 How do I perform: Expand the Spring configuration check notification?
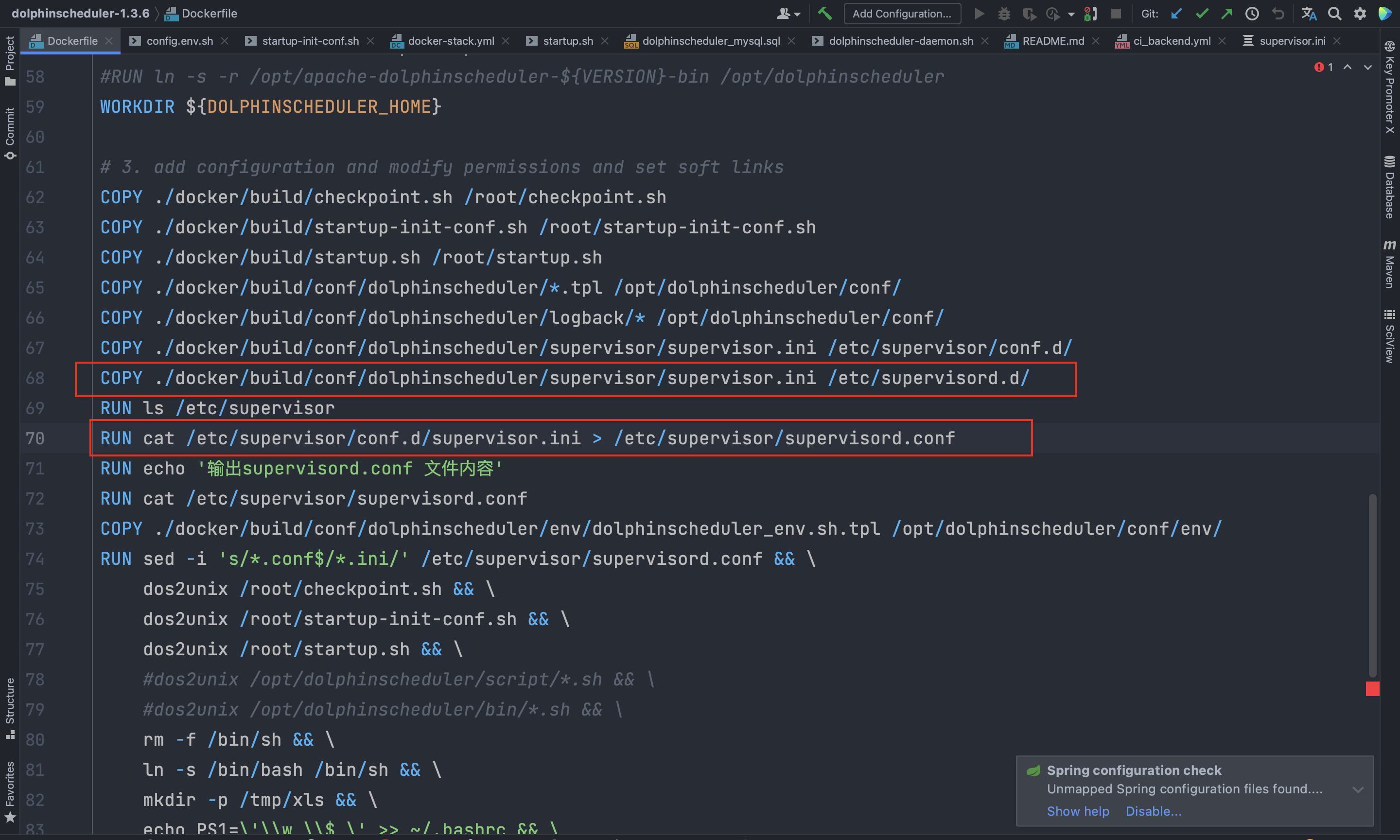pyautogui.click(x=1358, y=789)
